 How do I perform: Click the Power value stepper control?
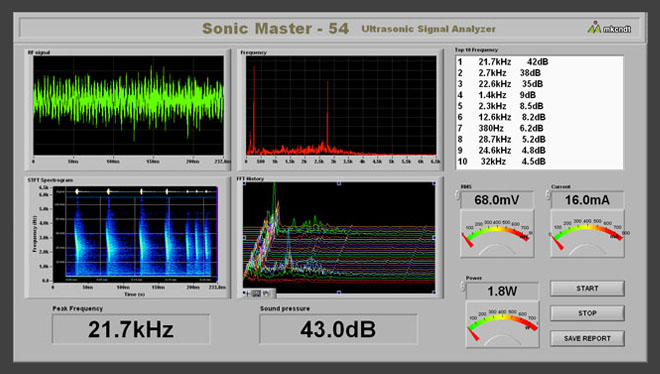tap(463, 286)
